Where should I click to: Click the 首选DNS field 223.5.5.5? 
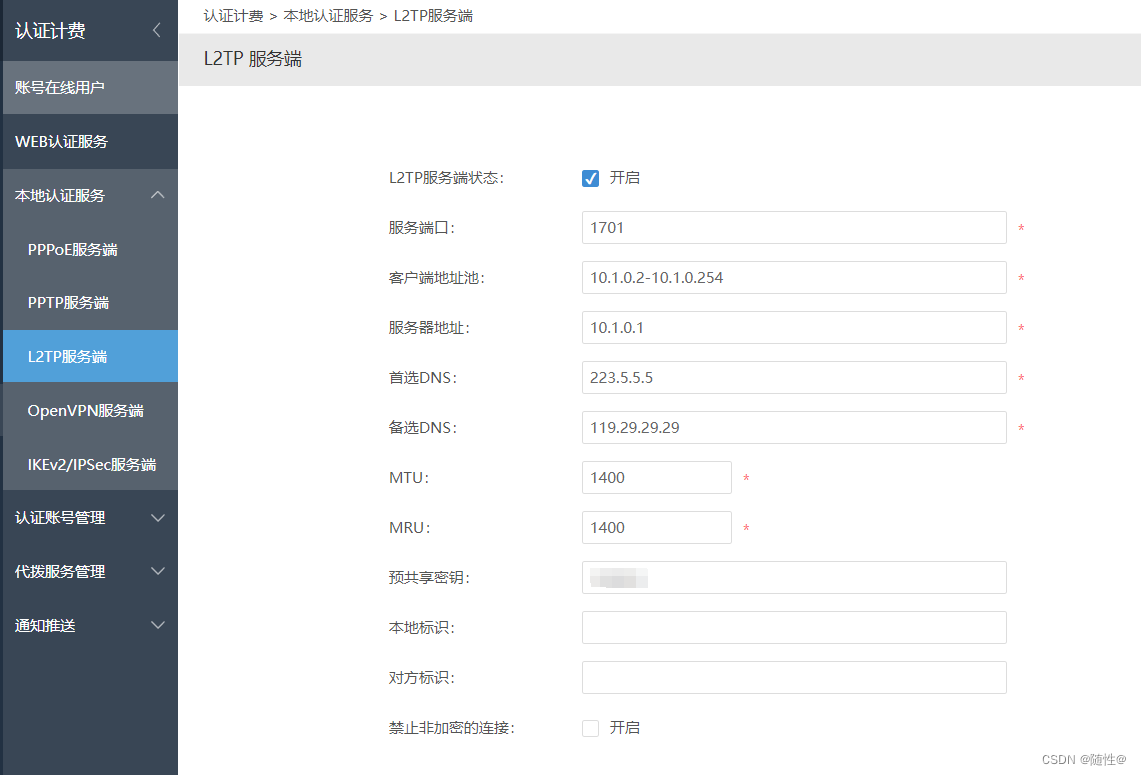(x=794, y=378)
